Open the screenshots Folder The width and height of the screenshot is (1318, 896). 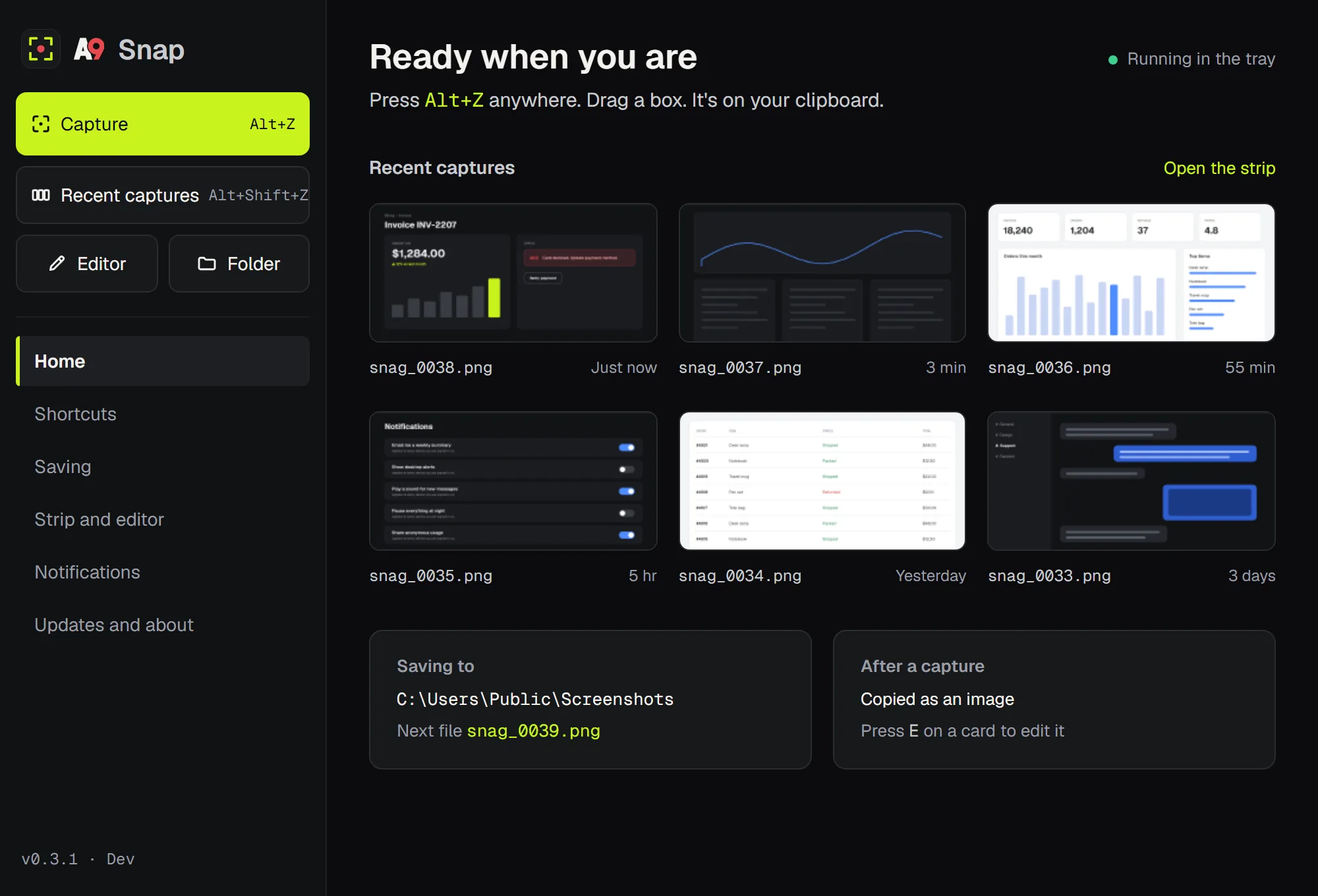click(239, 264)
